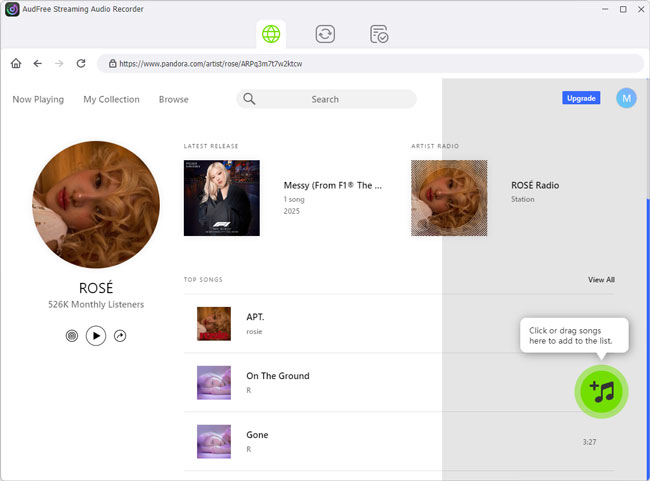
Task: Click the pandora.com URL address field
Action: click(370, 63)
